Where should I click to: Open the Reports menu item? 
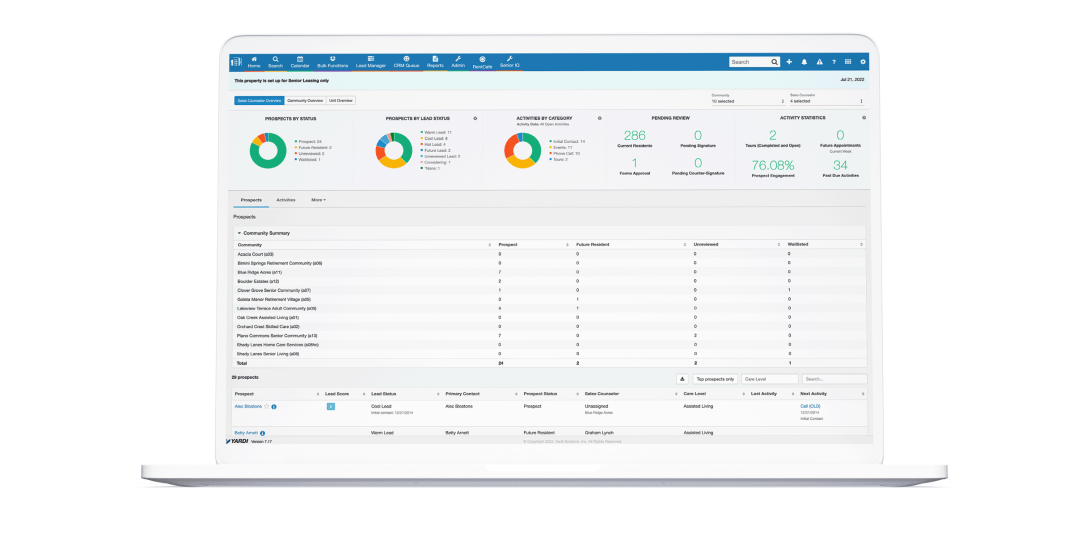pos(435,62)
